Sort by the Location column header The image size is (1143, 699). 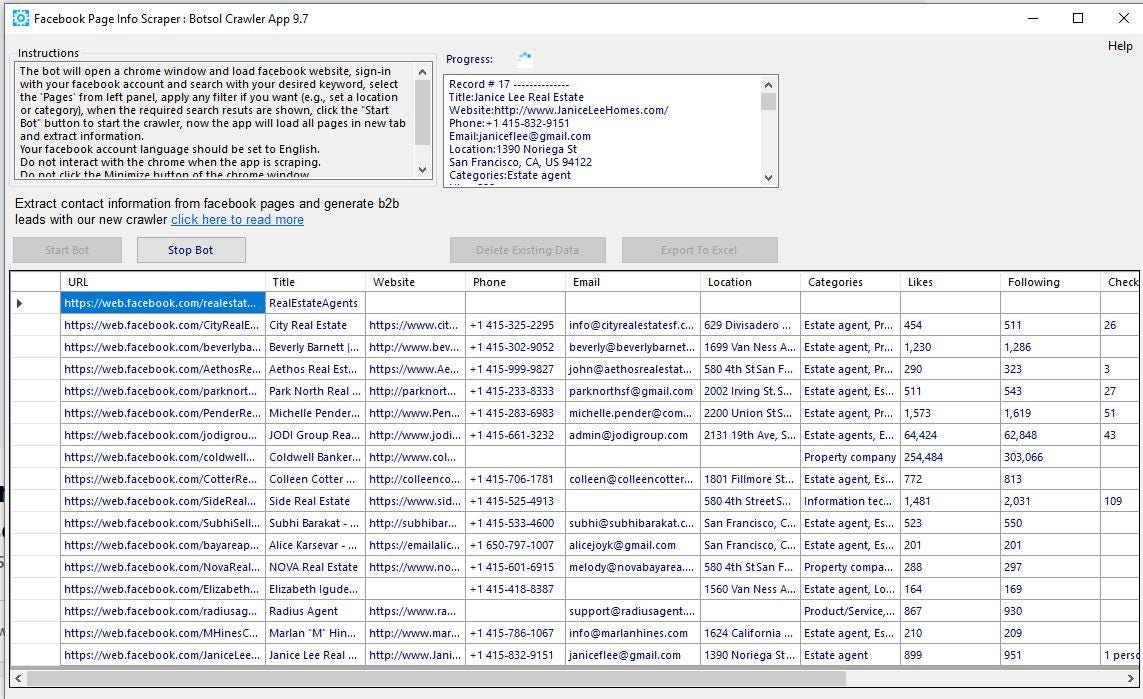(750, 282)
